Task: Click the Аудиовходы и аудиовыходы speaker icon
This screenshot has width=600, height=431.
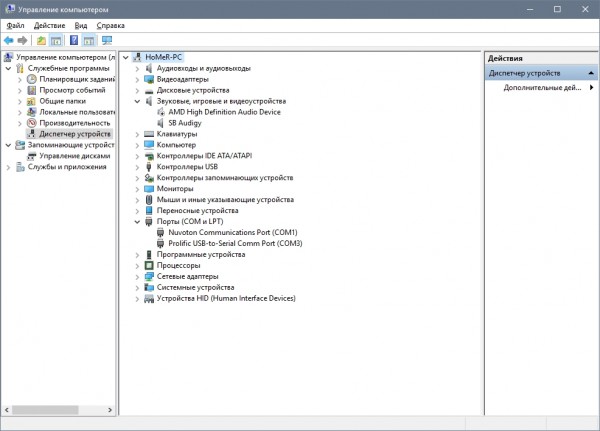Action: tap(149, 69)
